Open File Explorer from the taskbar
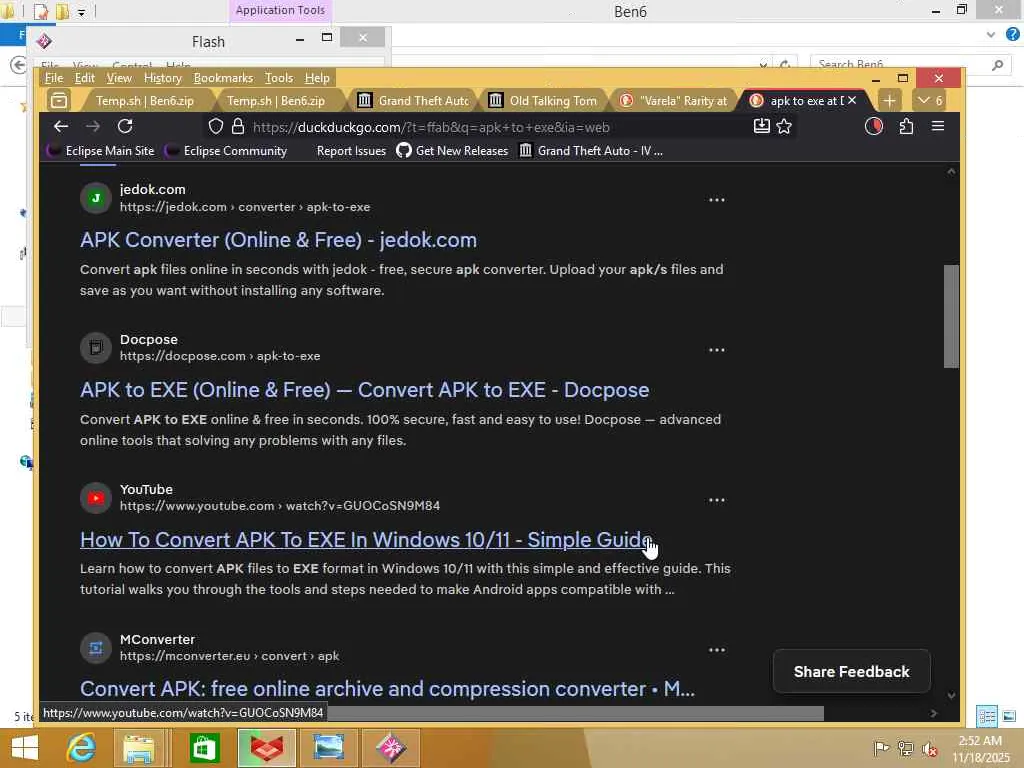The height and width of the screenshot is (768, 1024). coord(140,748)
